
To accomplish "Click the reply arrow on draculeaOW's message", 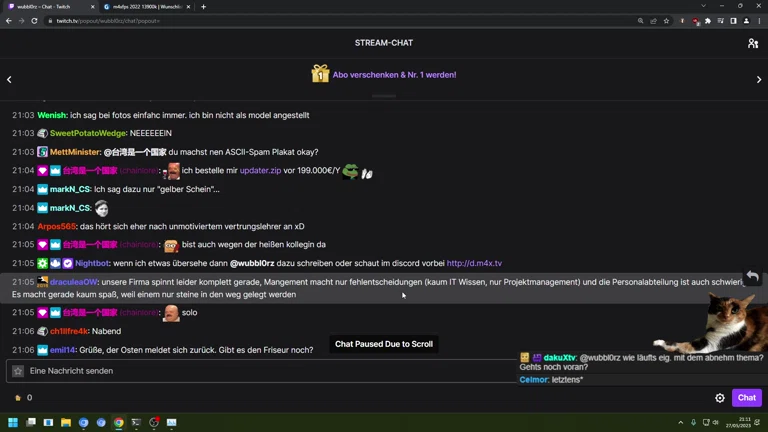I will coord(752,276).
